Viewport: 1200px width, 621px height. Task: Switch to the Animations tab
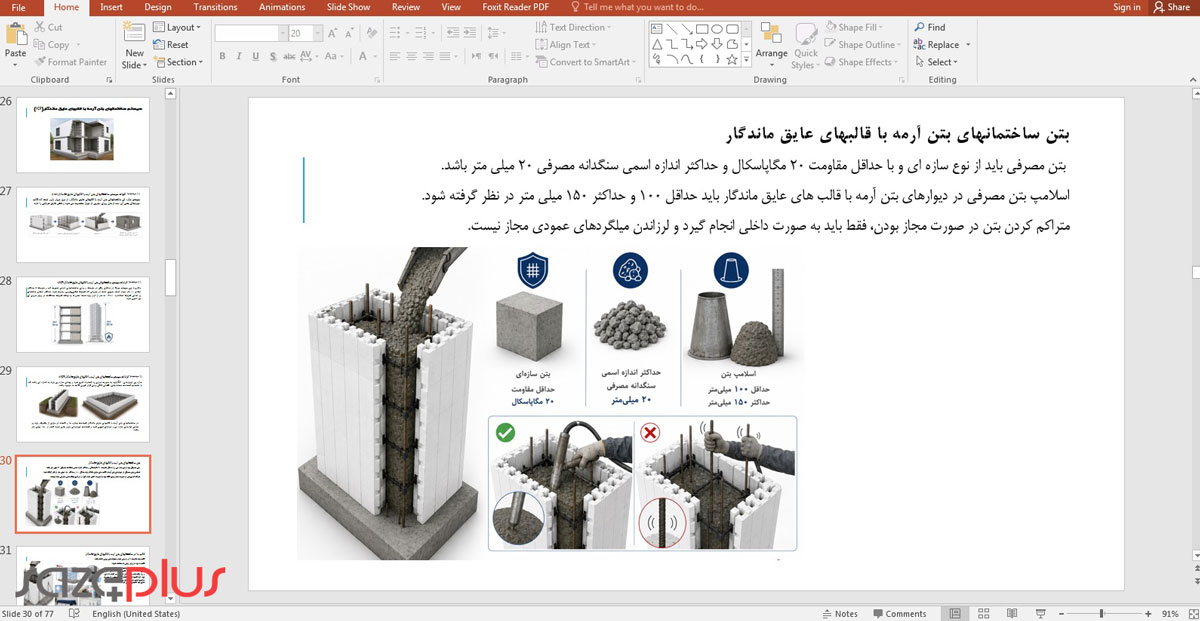coord(282,7)
